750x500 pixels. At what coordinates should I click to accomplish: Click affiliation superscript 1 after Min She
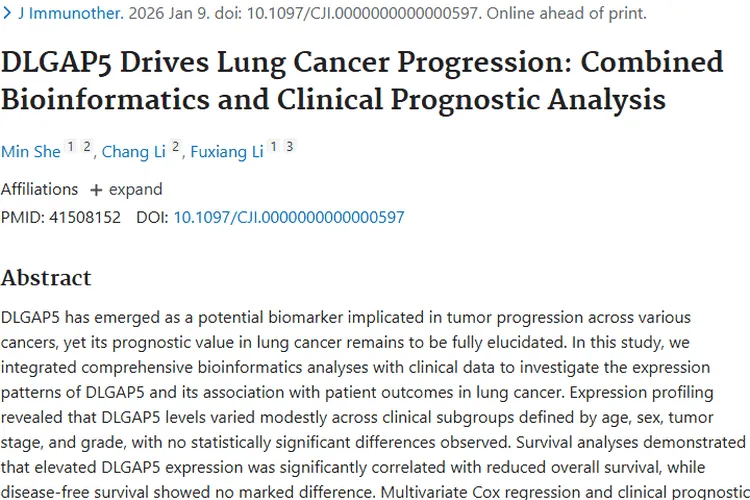coord(71,148)
